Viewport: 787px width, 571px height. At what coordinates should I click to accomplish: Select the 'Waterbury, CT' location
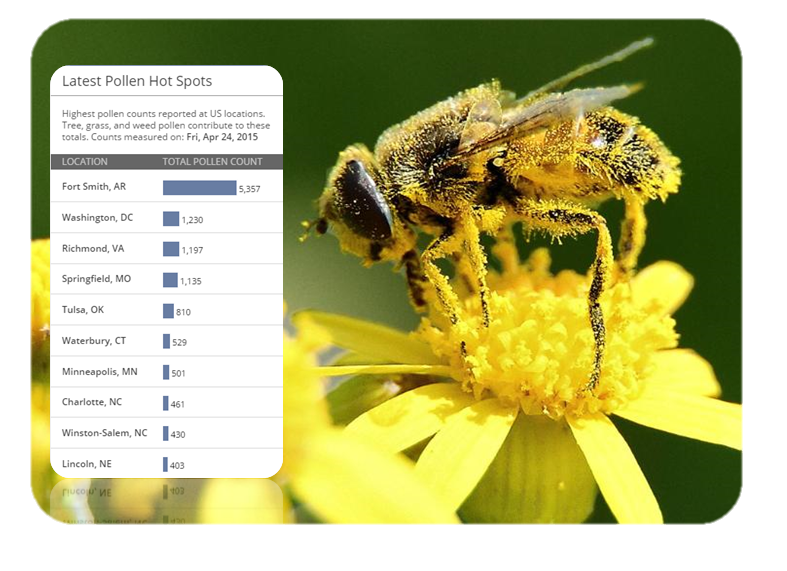94,341
